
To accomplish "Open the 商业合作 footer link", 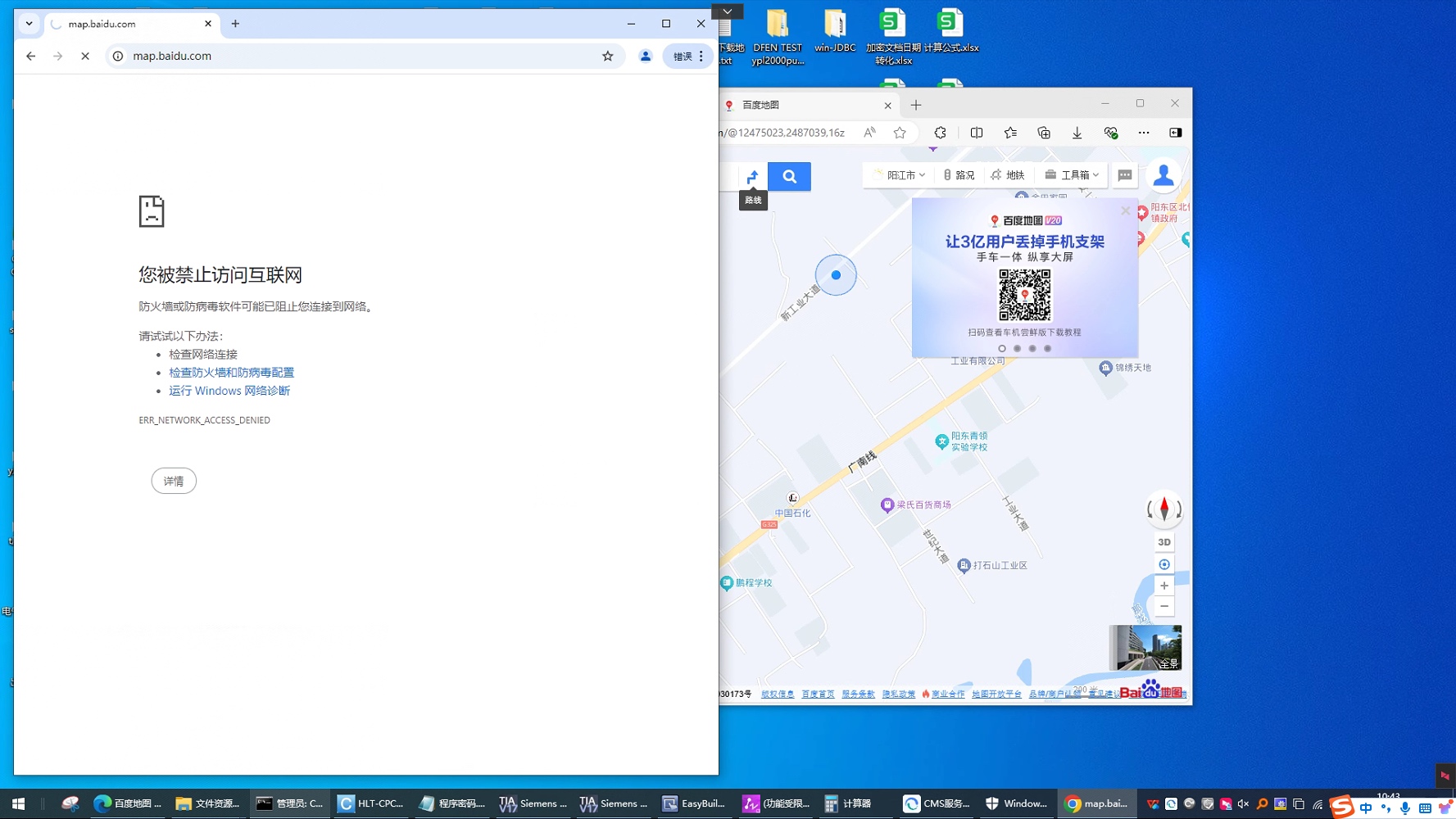I will [948, 694].
